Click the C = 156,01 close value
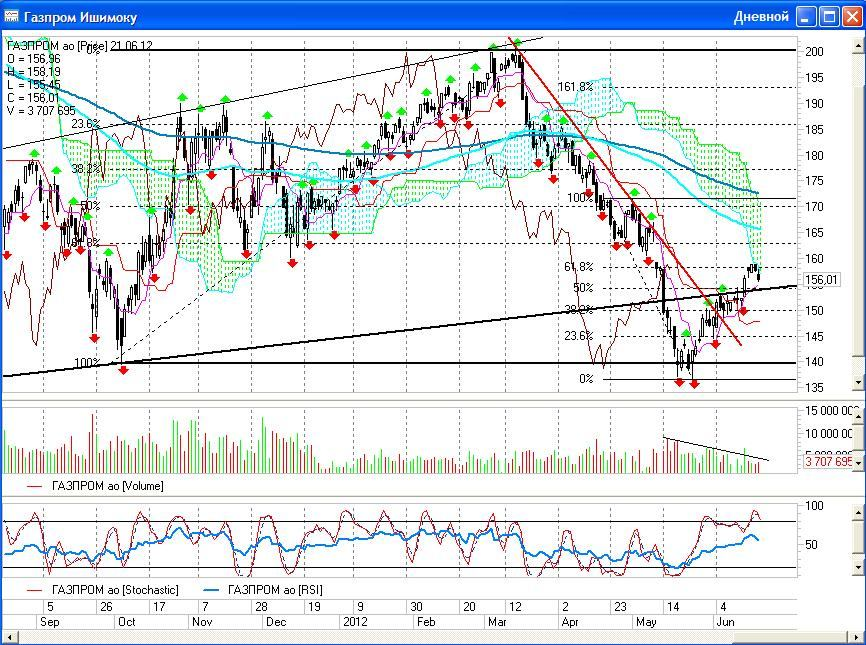This screenshot has height=645, width=866. pos(33,98)
